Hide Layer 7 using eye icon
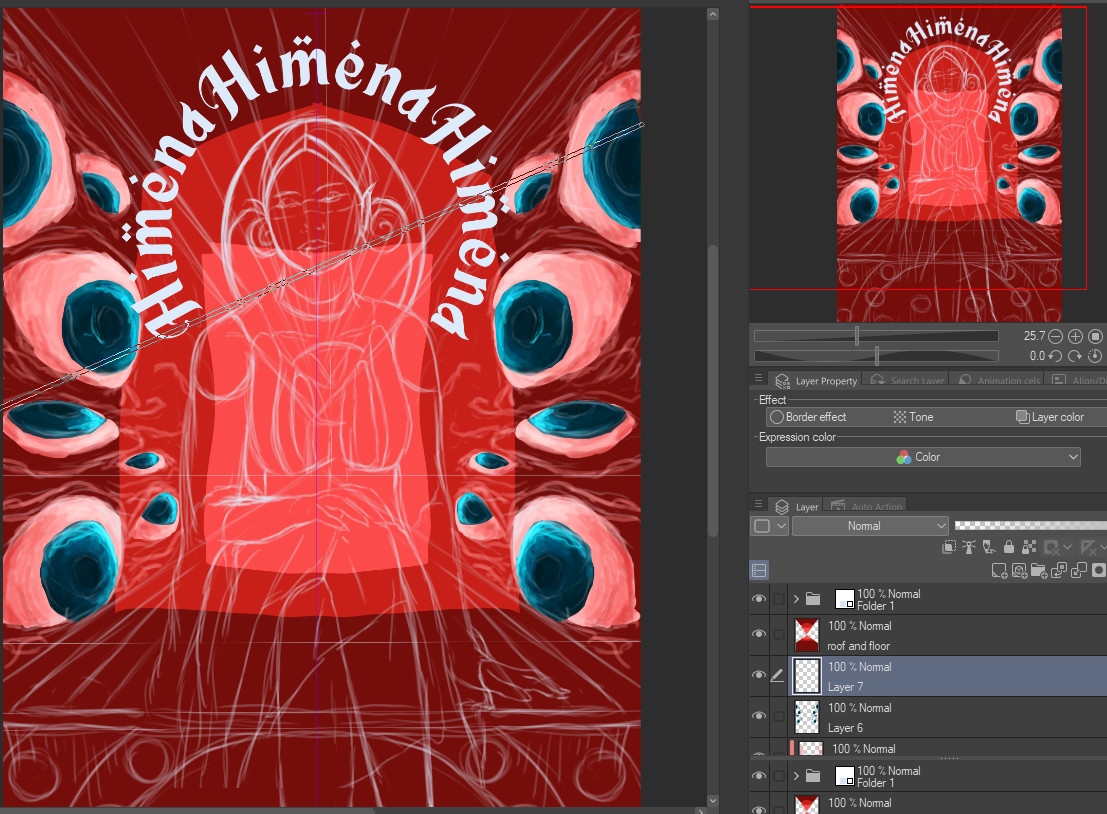 click(x=759, y=675)
